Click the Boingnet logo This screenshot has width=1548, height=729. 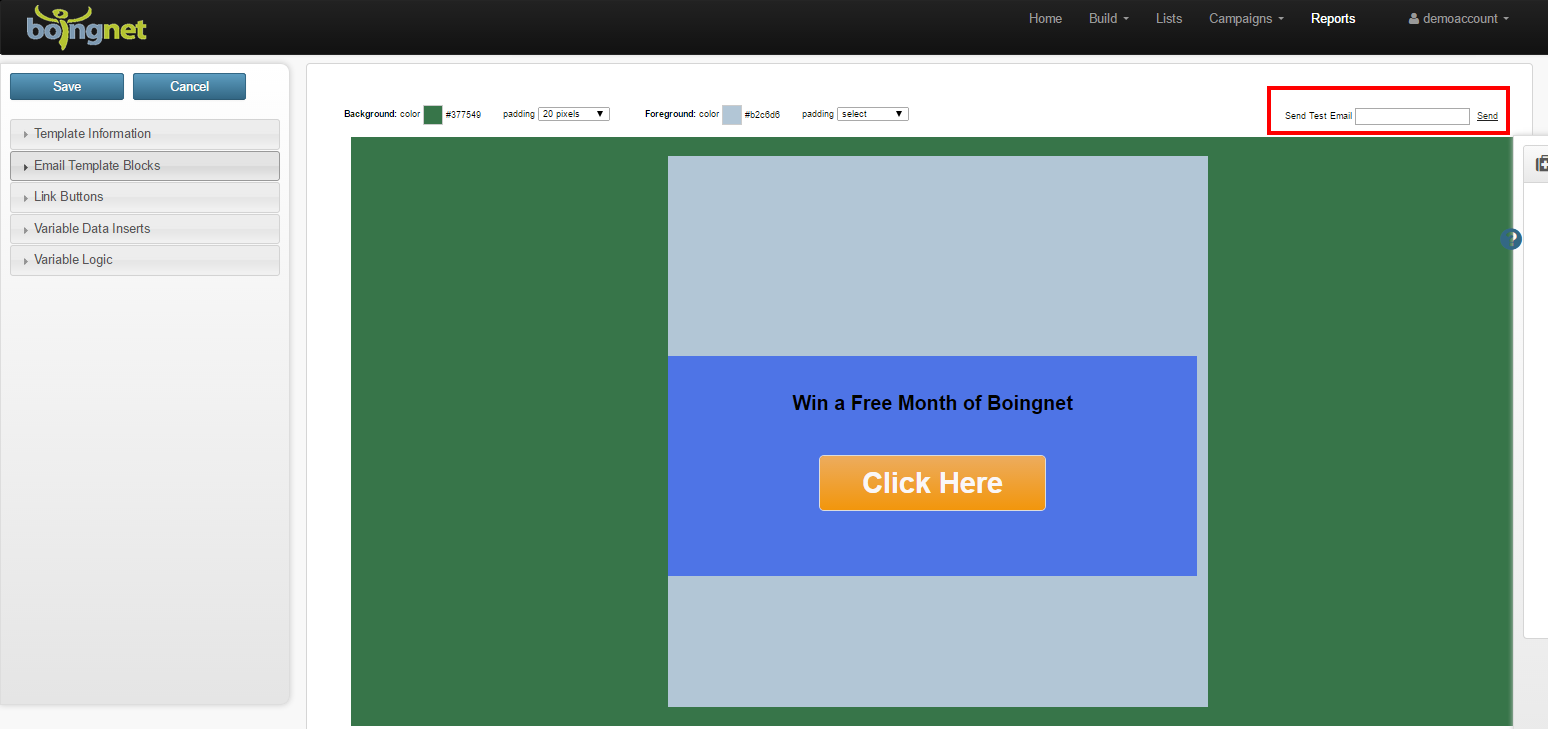(86, 26)
